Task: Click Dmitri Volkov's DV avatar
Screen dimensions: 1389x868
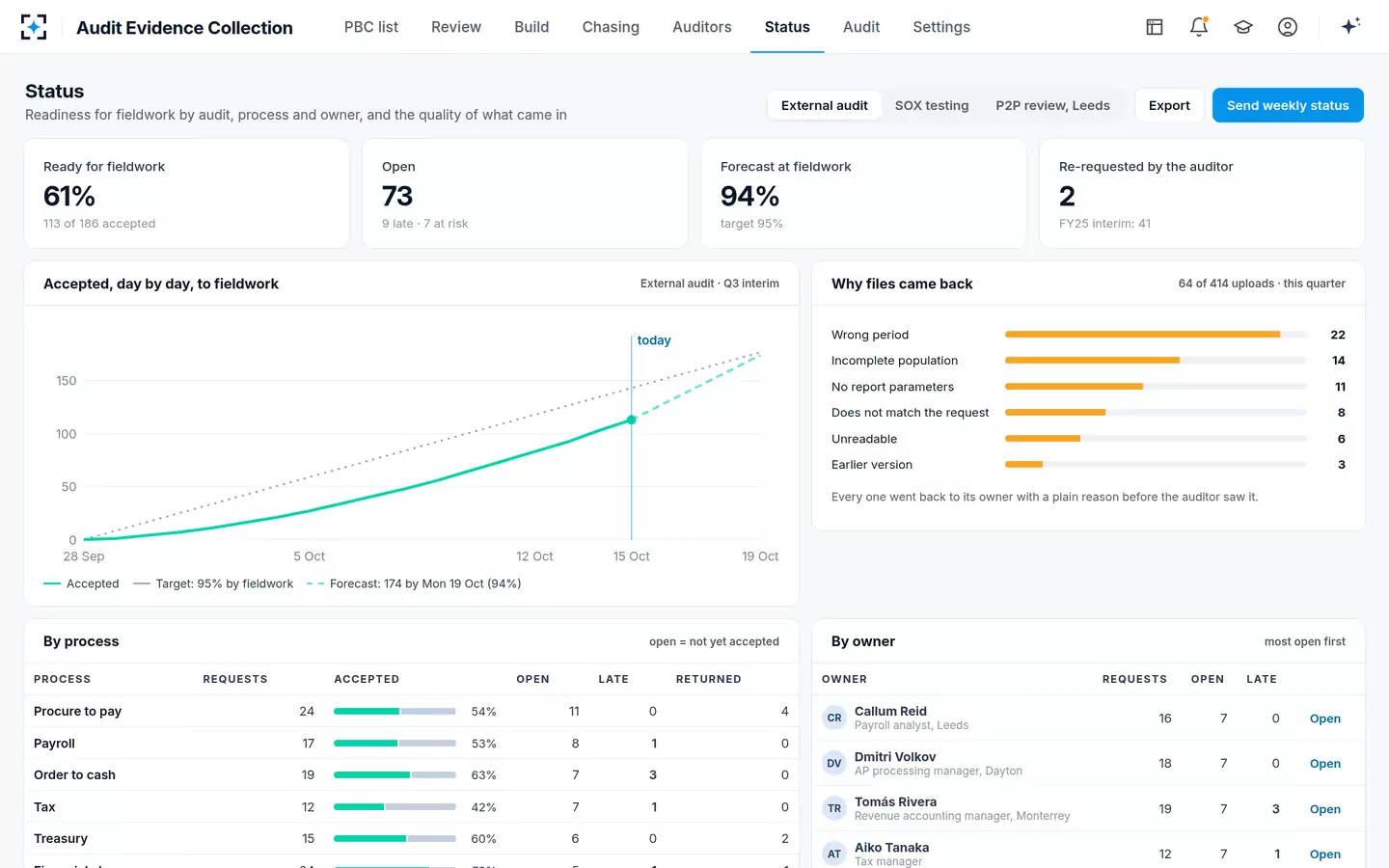Action: [x=834, y=763]
